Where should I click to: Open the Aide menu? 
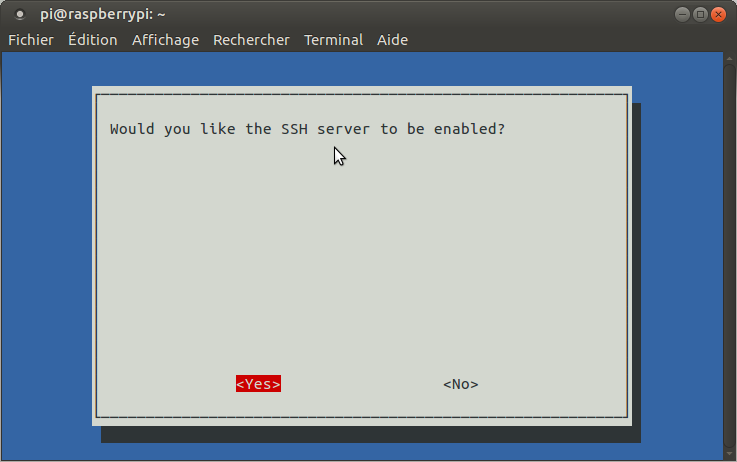pyautogui.click(x=392, y=40)
